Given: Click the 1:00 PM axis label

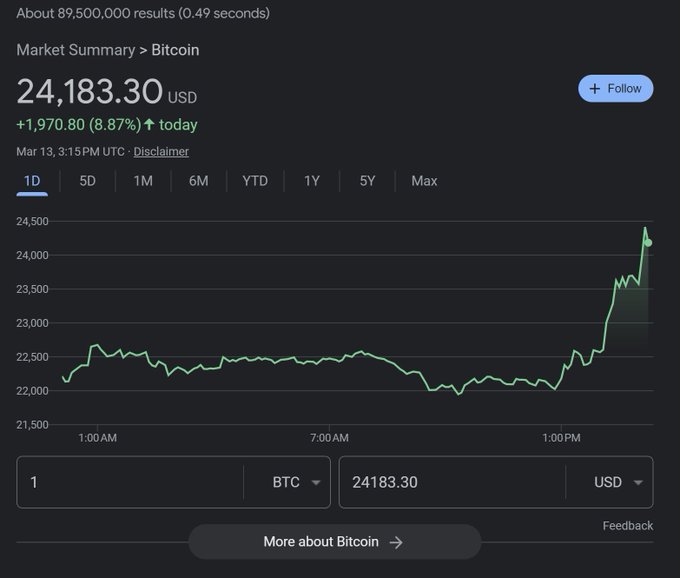Looking at the screenshot, I should [562, 438].
